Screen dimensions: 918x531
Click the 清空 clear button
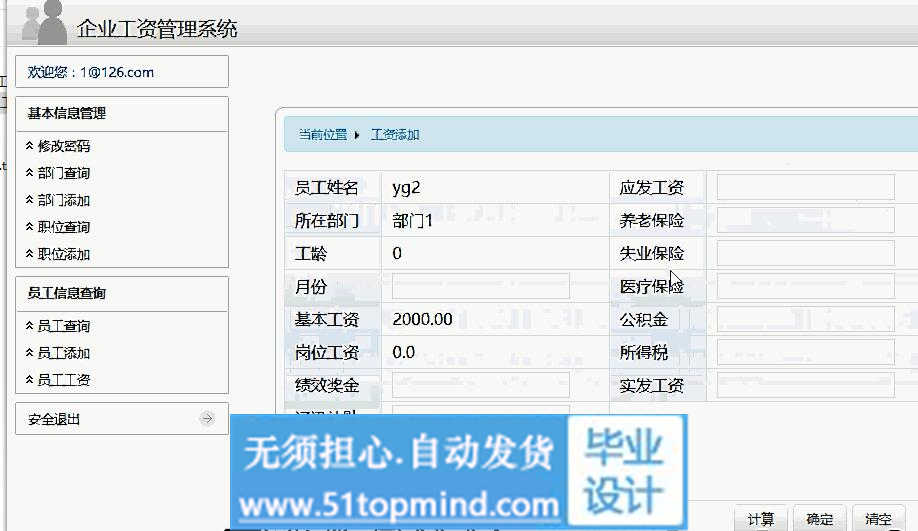coord(879,518)
